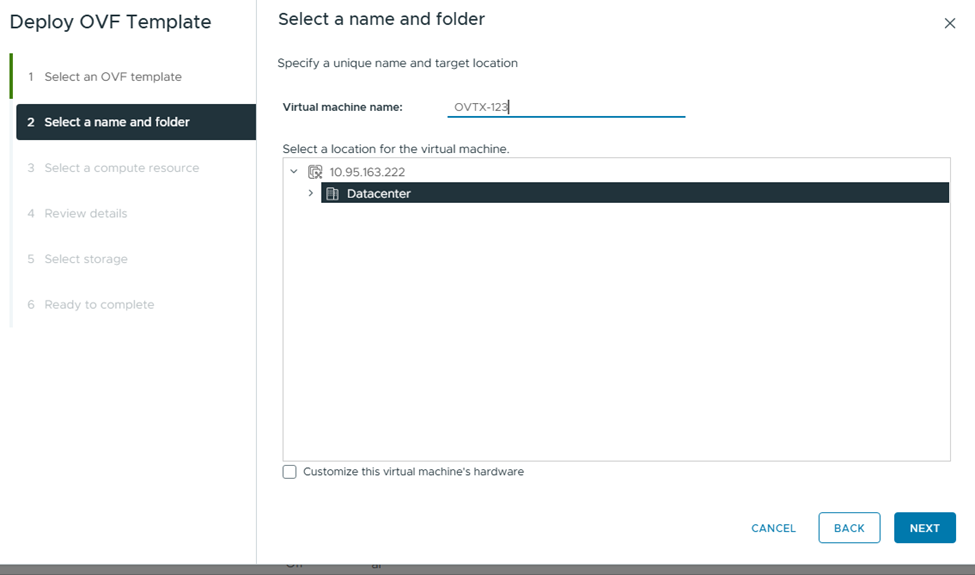975x575 pixels.
Task: Jump to step 4 Review details
Action: click(85, 213)
